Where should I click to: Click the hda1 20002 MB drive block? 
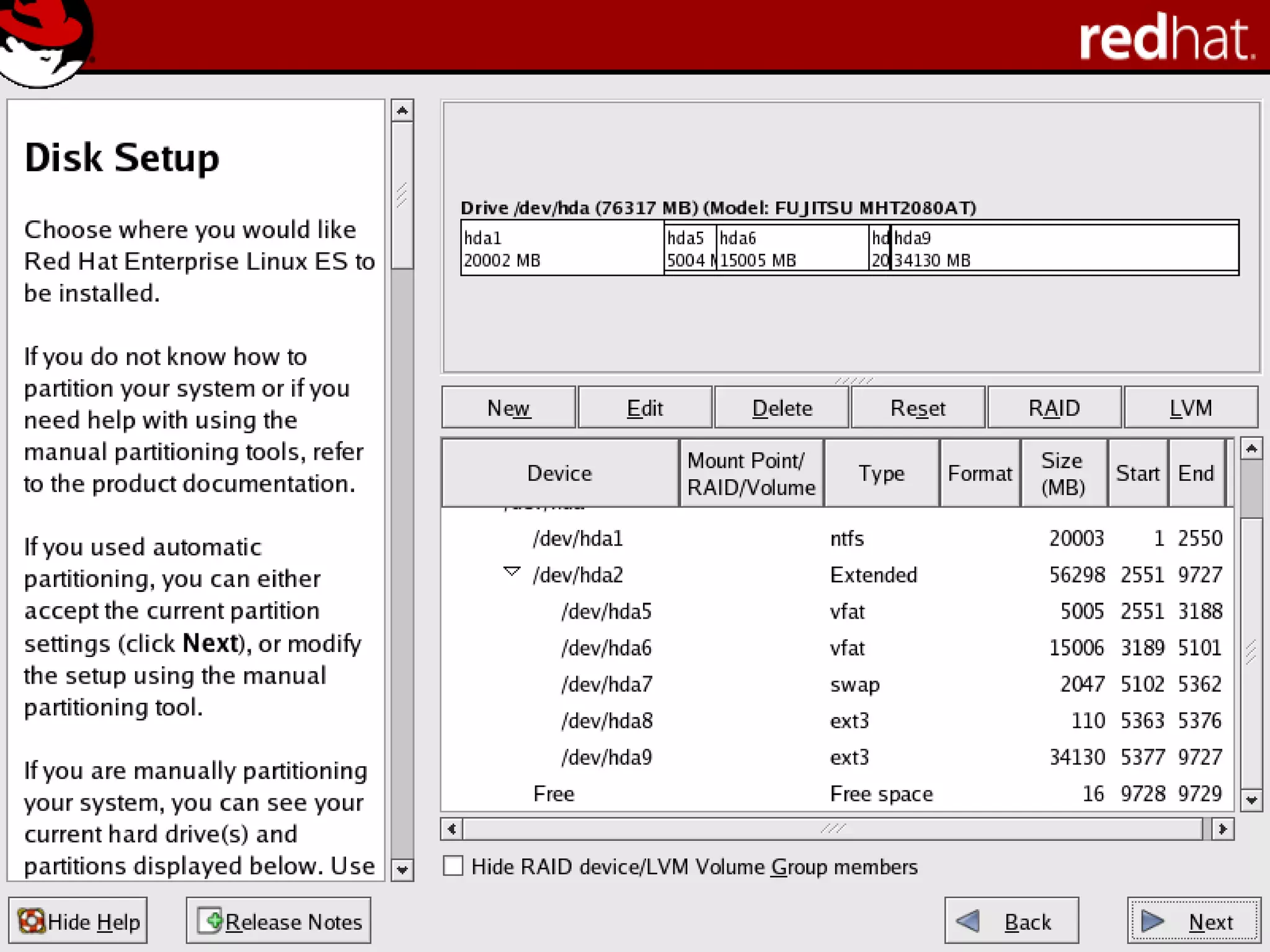tap(562, 248)
